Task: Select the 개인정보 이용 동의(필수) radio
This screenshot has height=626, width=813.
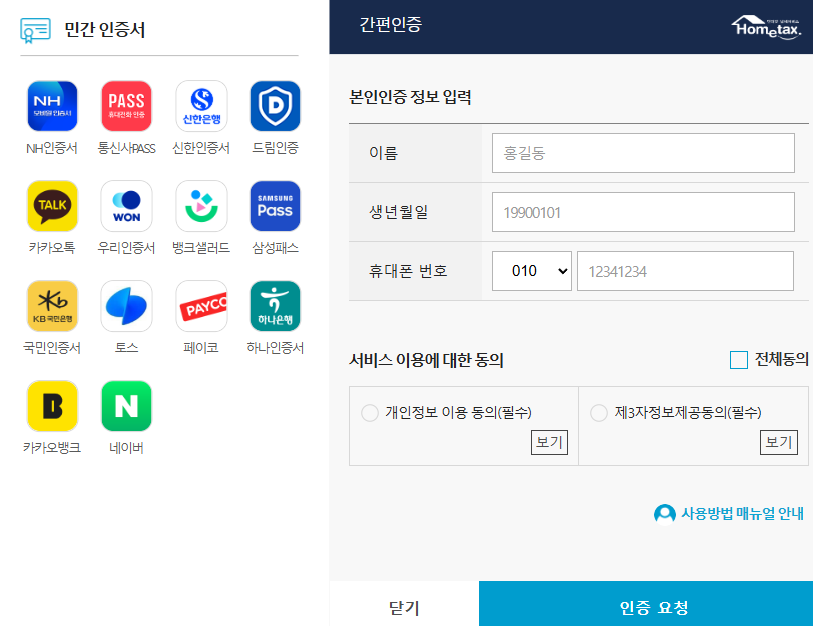Action: click(370, 413)
